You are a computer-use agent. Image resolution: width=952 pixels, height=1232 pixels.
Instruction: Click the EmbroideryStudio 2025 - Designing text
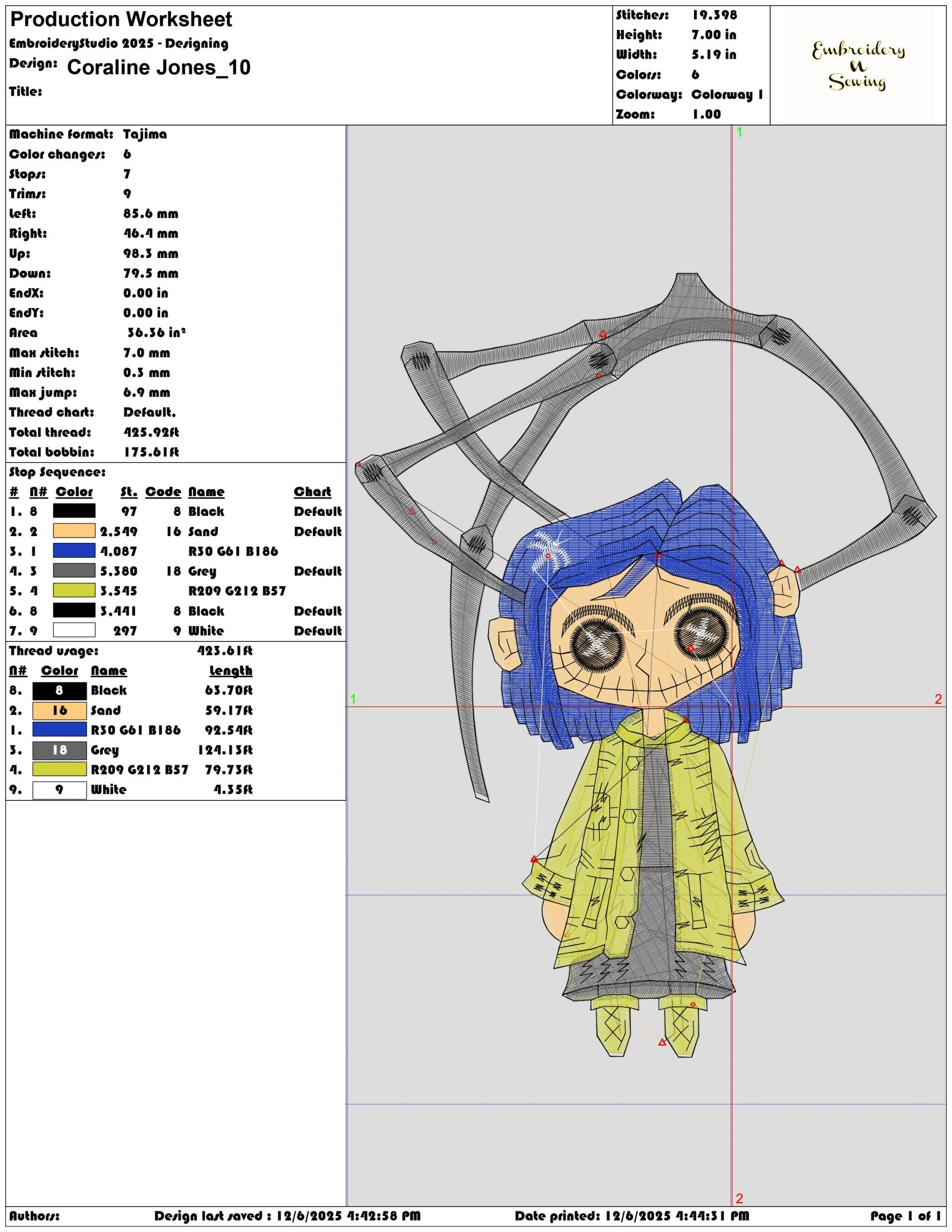[x=118, y=43]
